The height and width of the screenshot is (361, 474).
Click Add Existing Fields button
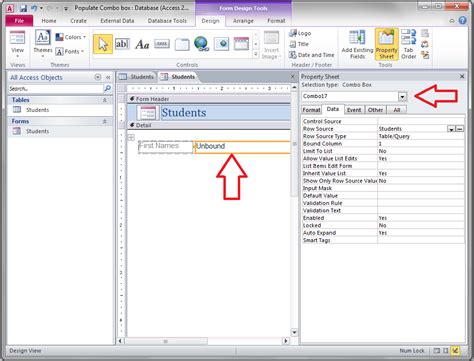(357, 45)
